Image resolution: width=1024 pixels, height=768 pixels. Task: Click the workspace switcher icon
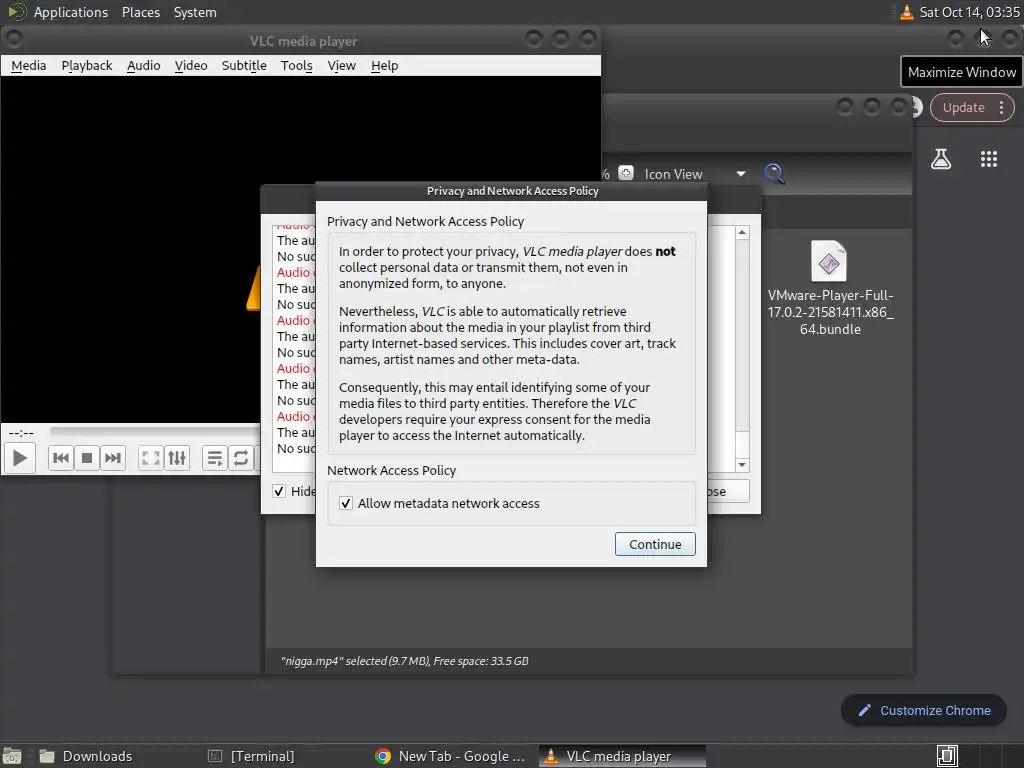pos(947,756)
